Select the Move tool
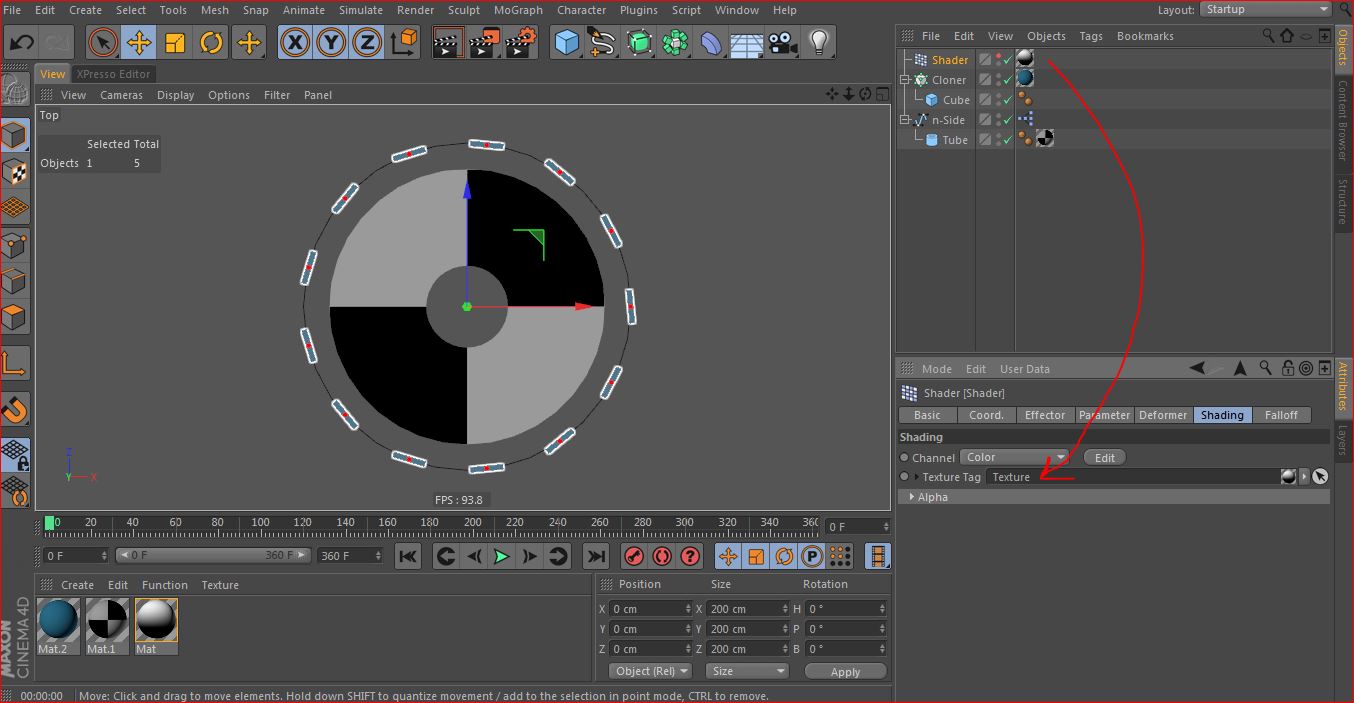The height and width of the screenshot is (703, 1354). (x=139, y=43)
